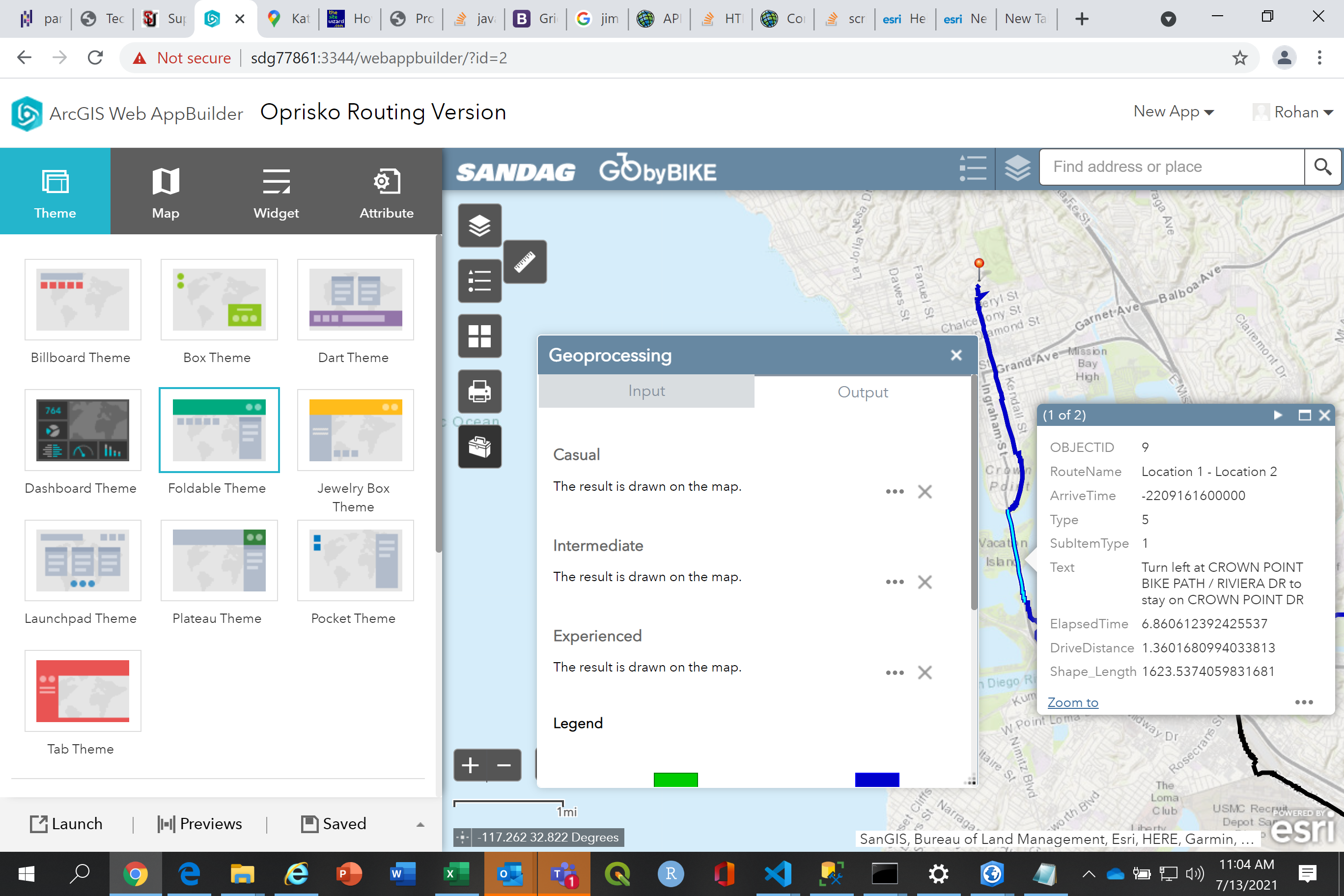Open the New App dropdown

click(x=1174, y=112)
